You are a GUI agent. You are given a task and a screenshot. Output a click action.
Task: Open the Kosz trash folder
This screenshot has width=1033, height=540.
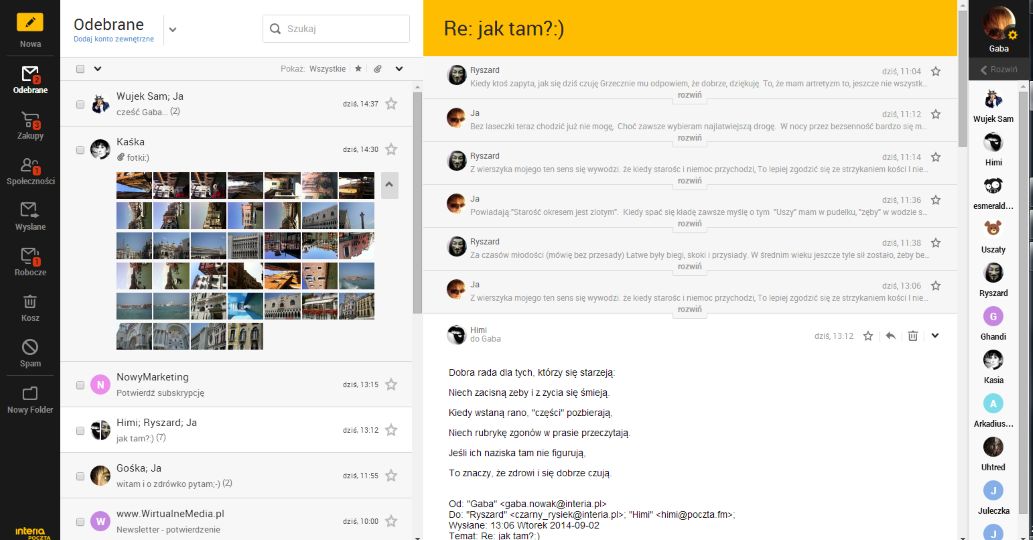click(30, 308)
